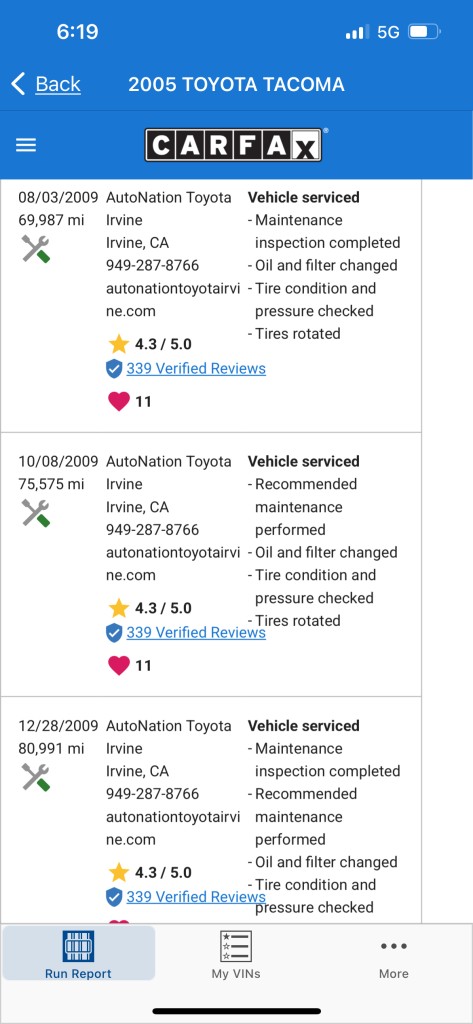Tap the star rating of the 08/03/2009 shop
This screenshot has width=473, height=1024.
point(150,344)
